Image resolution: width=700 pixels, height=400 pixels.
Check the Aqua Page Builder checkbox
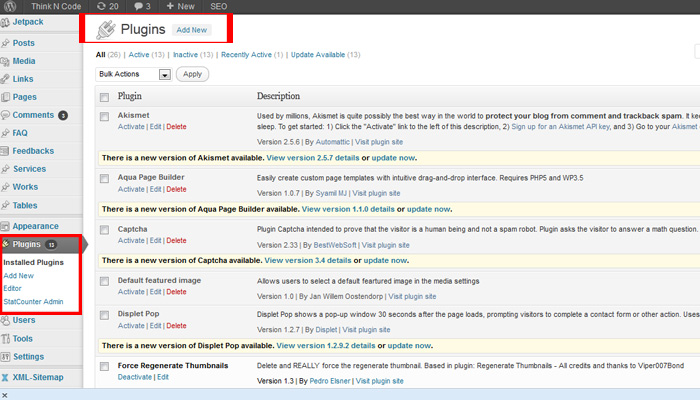point(104,179)
